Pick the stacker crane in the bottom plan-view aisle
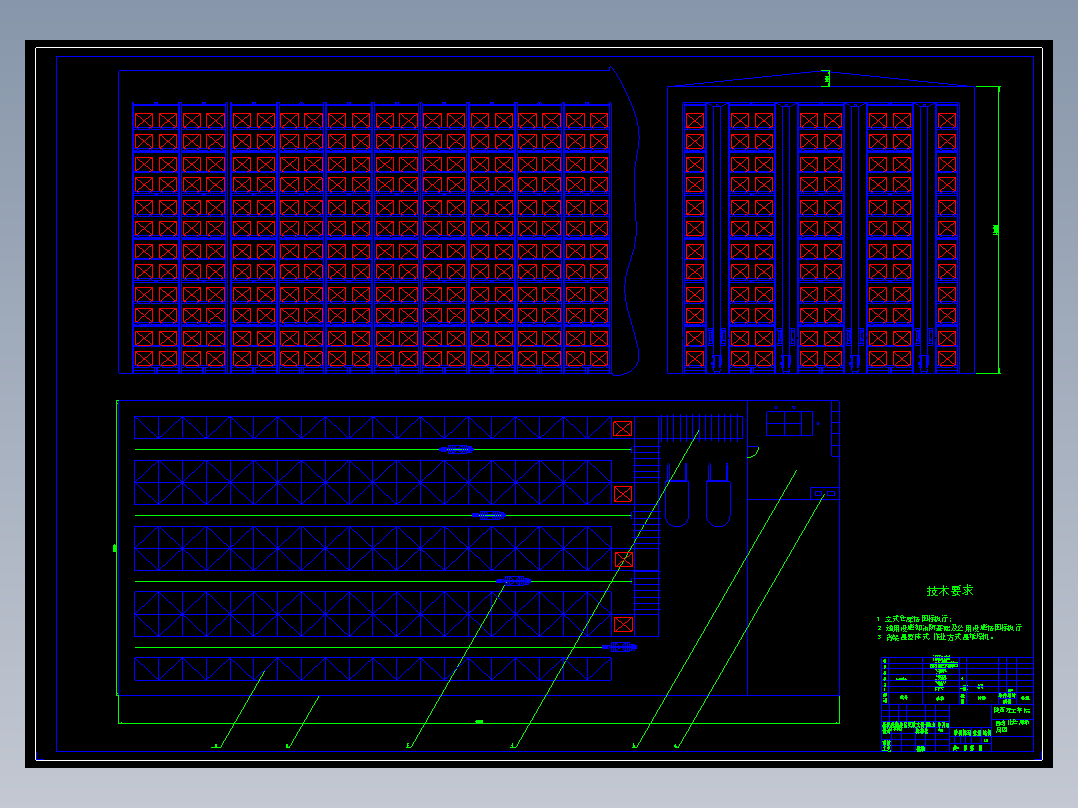 point(619,647)
